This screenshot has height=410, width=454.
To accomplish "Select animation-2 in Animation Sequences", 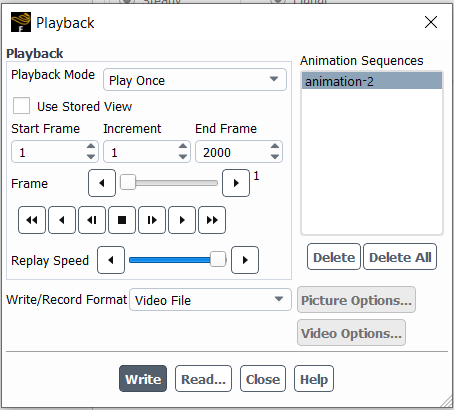I will click(372, 81).
